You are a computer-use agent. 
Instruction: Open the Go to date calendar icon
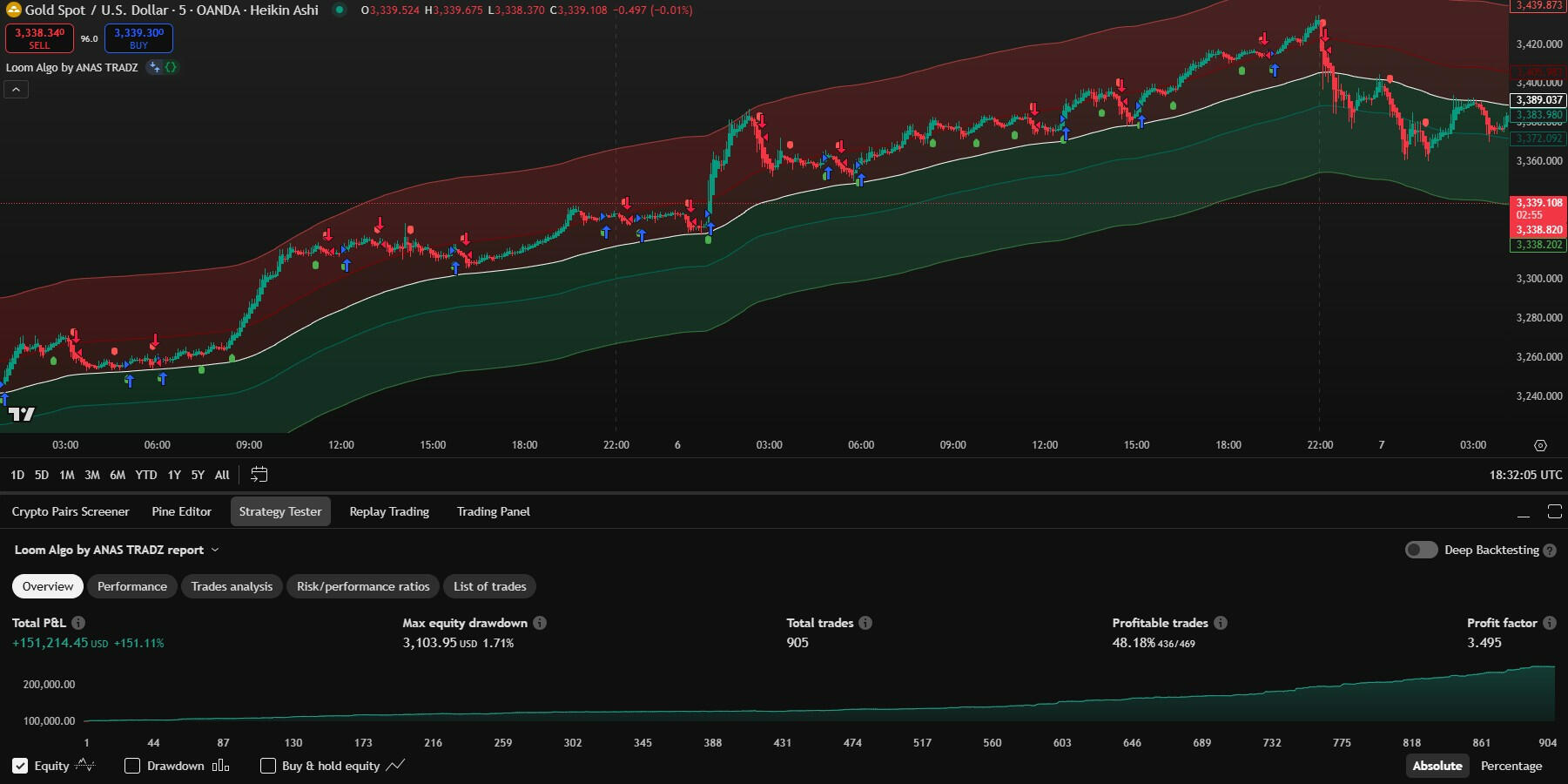point(259,475)
